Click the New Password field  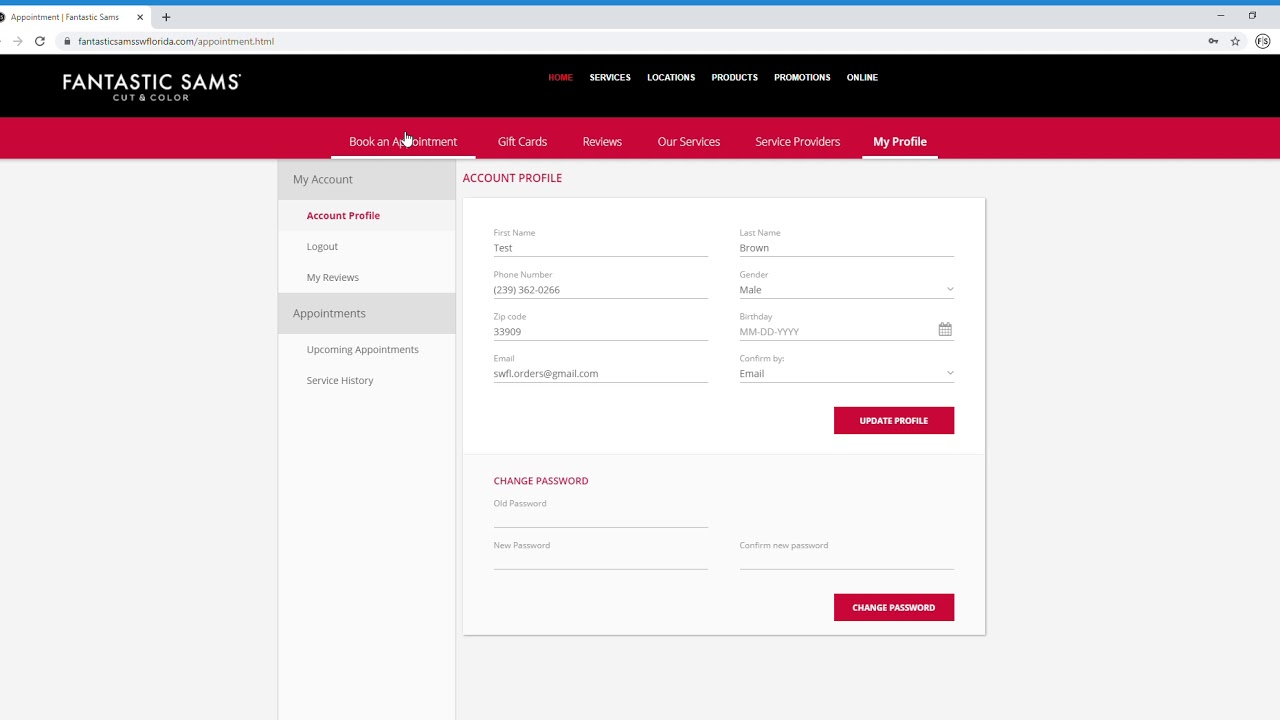pyautogui.click(x=600, y=561)
